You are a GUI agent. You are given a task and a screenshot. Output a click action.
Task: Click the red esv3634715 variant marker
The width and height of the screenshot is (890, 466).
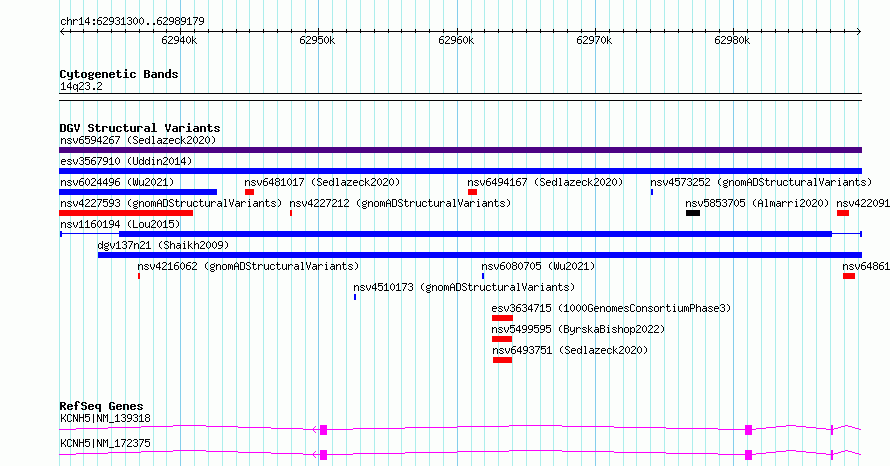pos(502,318)
